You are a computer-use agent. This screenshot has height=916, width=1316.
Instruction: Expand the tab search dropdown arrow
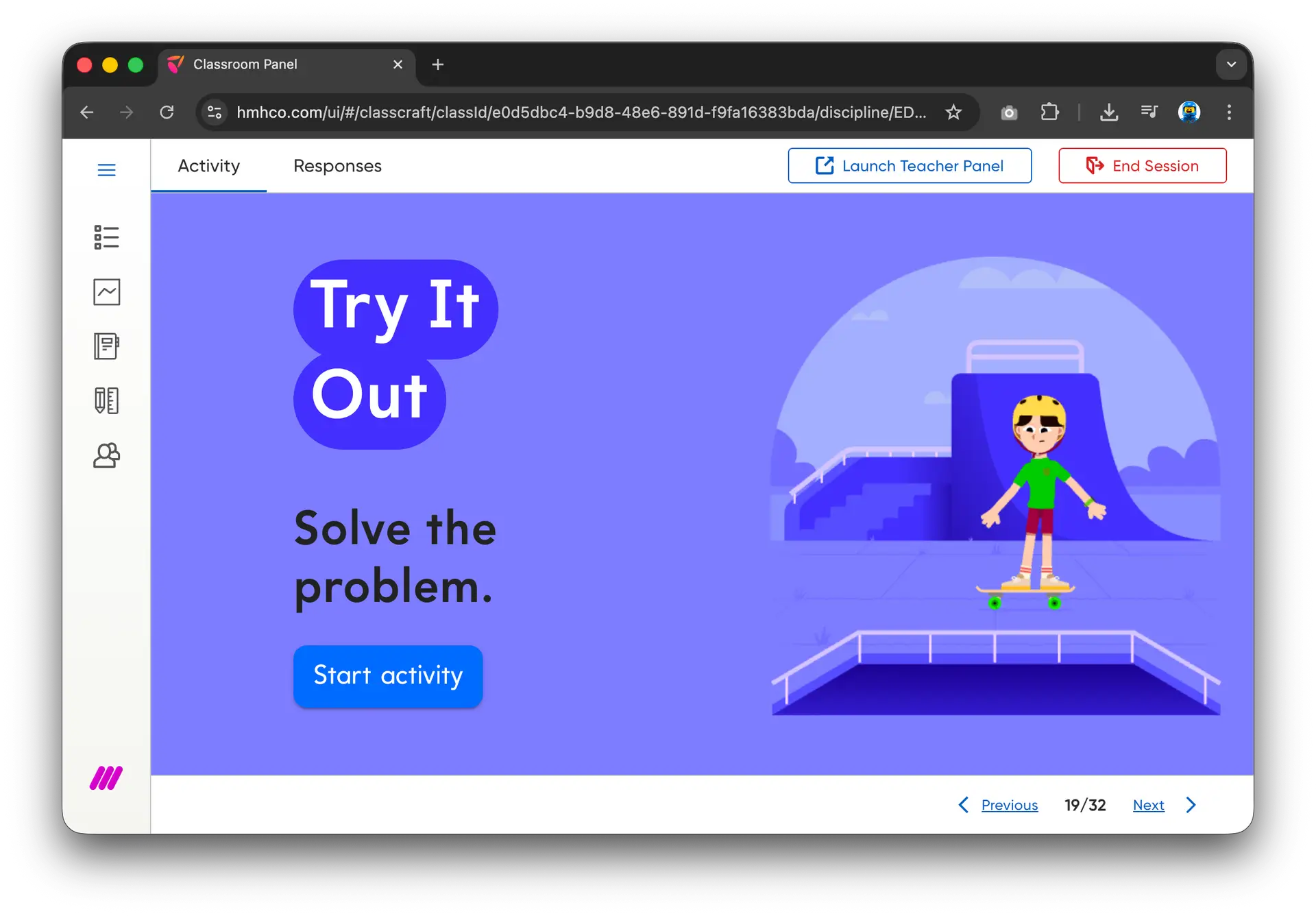pyautogui.click(x=1231, y=64)
